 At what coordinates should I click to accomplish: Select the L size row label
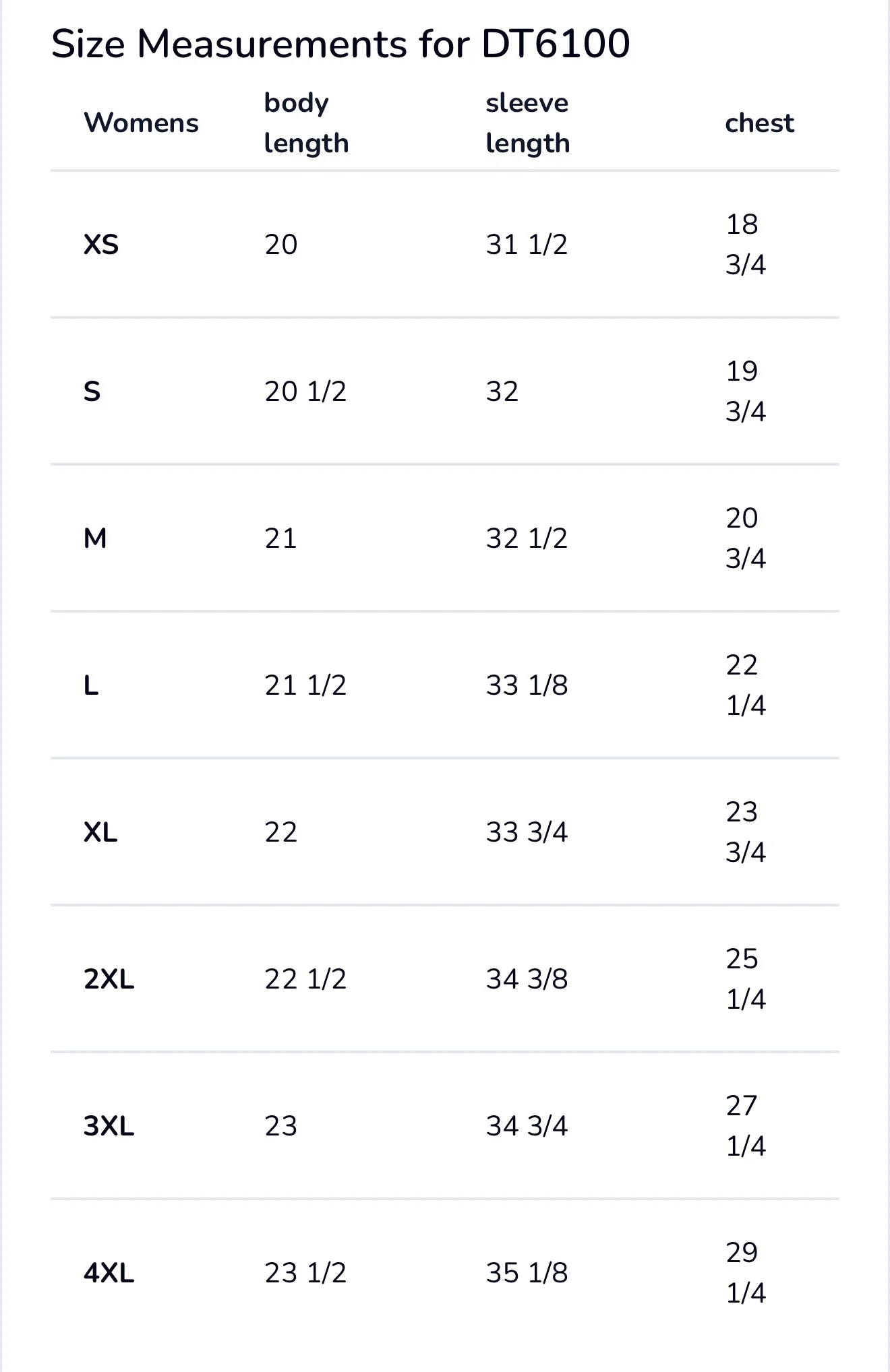click(x=91, y=685)
